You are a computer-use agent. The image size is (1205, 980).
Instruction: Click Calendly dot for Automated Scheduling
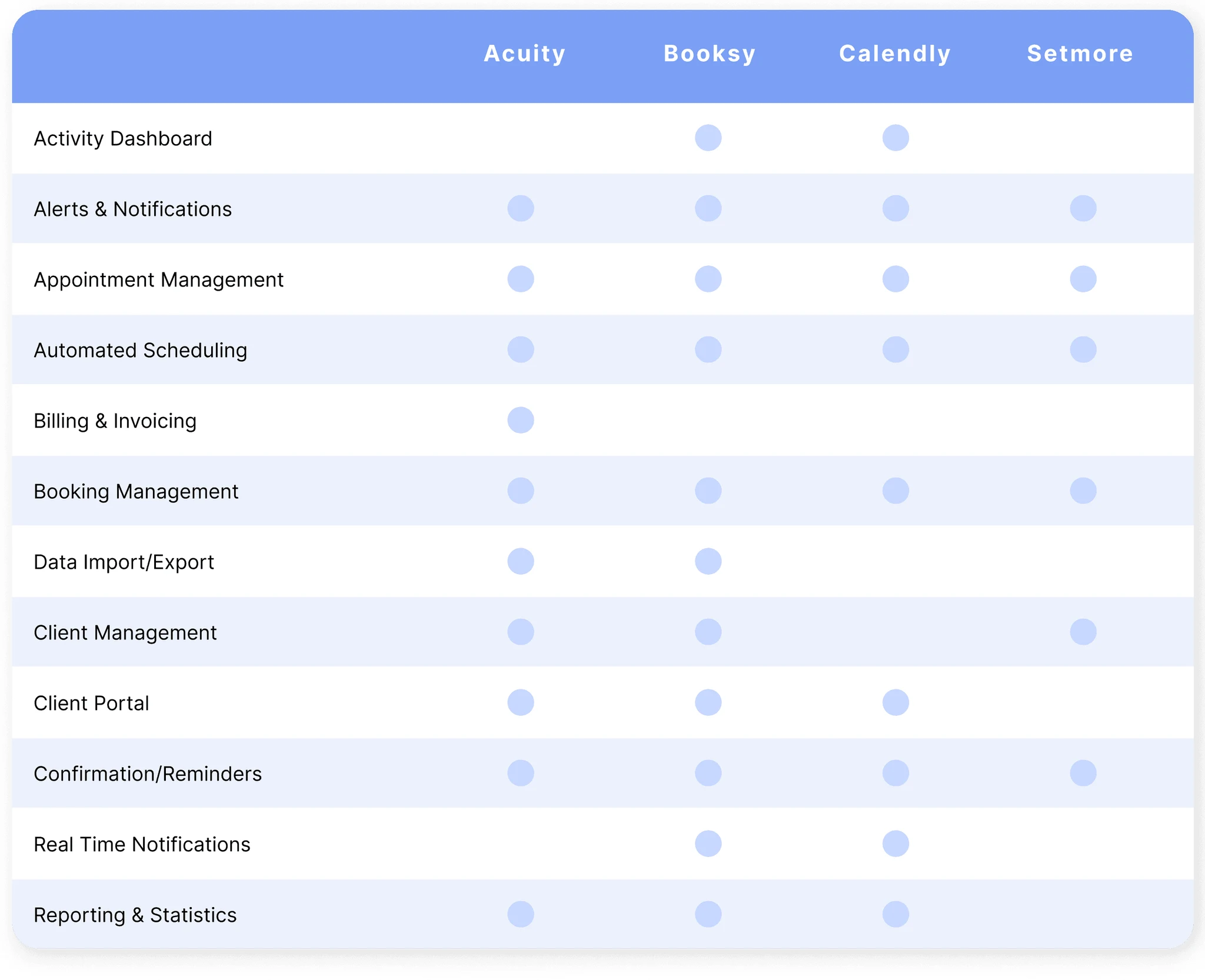click(x=896, y=349)
